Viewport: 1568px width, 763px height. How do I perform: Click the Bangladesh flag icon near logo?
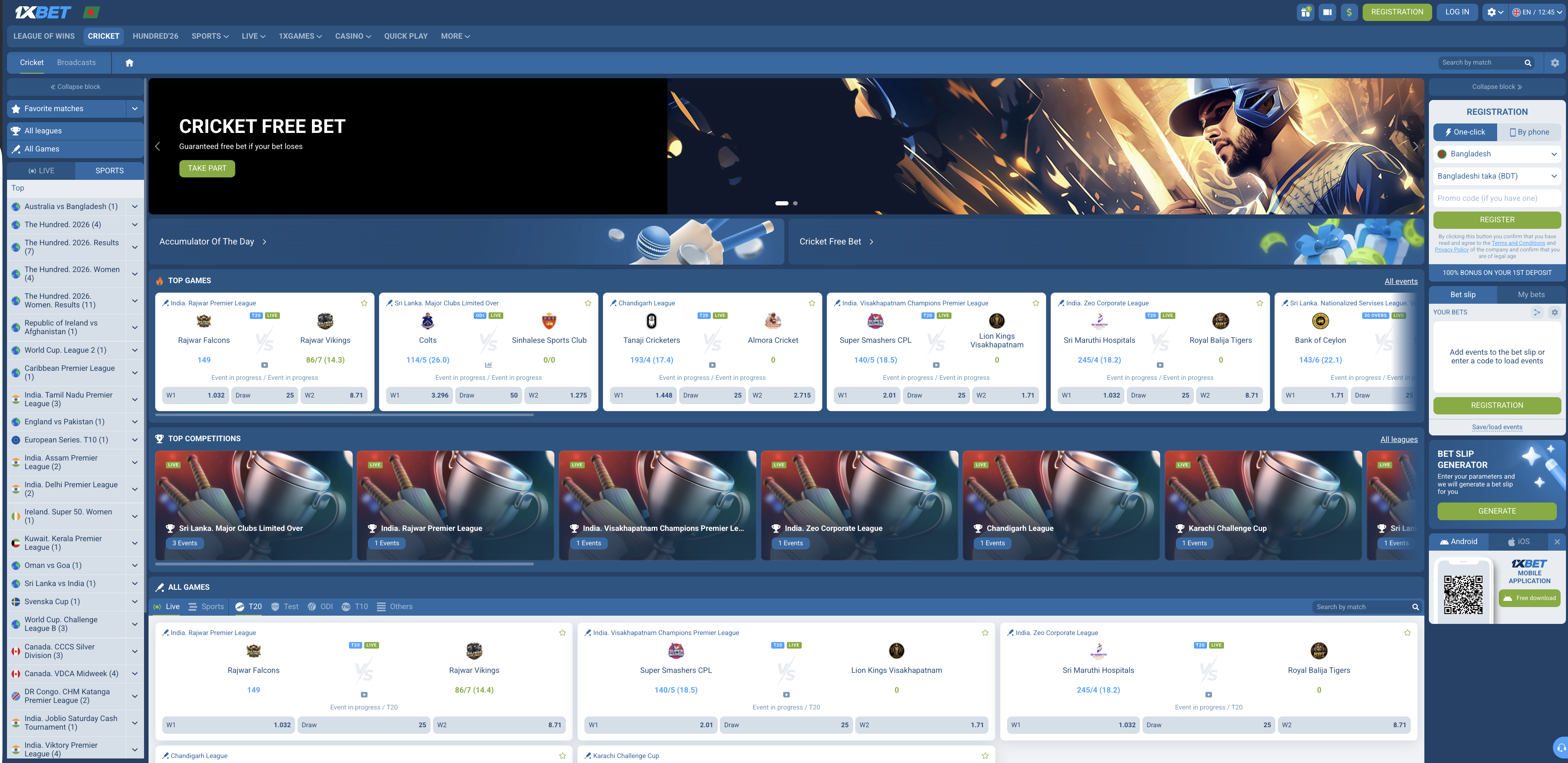[91, 12]
